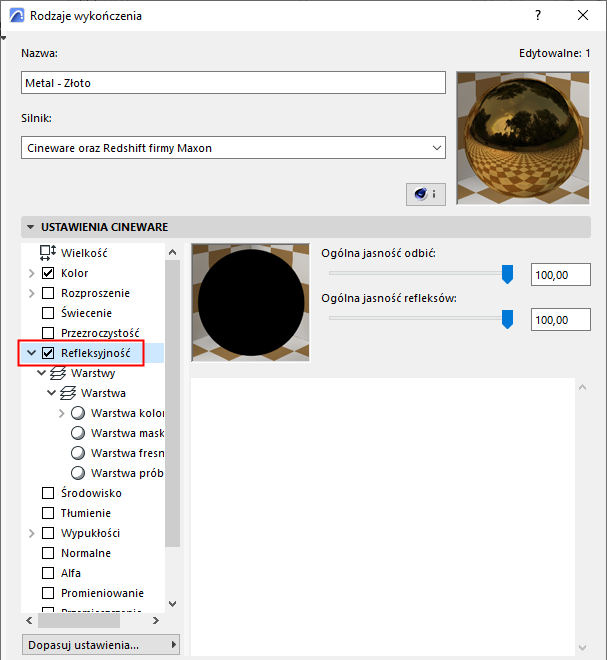Expand the Wypukłości tree node
Screen dimensions: 607x660
[x=32, y=533]
